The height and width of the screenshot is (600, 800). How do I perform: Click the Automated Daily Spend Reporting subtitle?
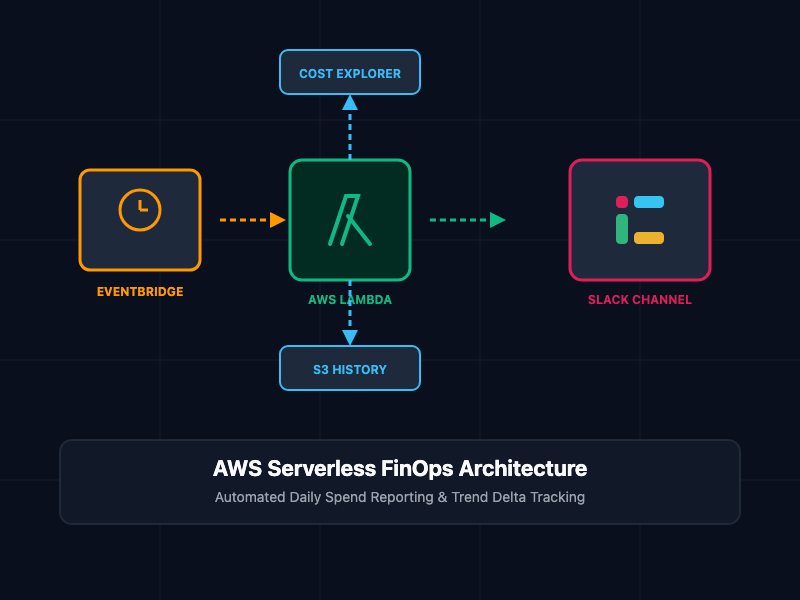point(400,497)
